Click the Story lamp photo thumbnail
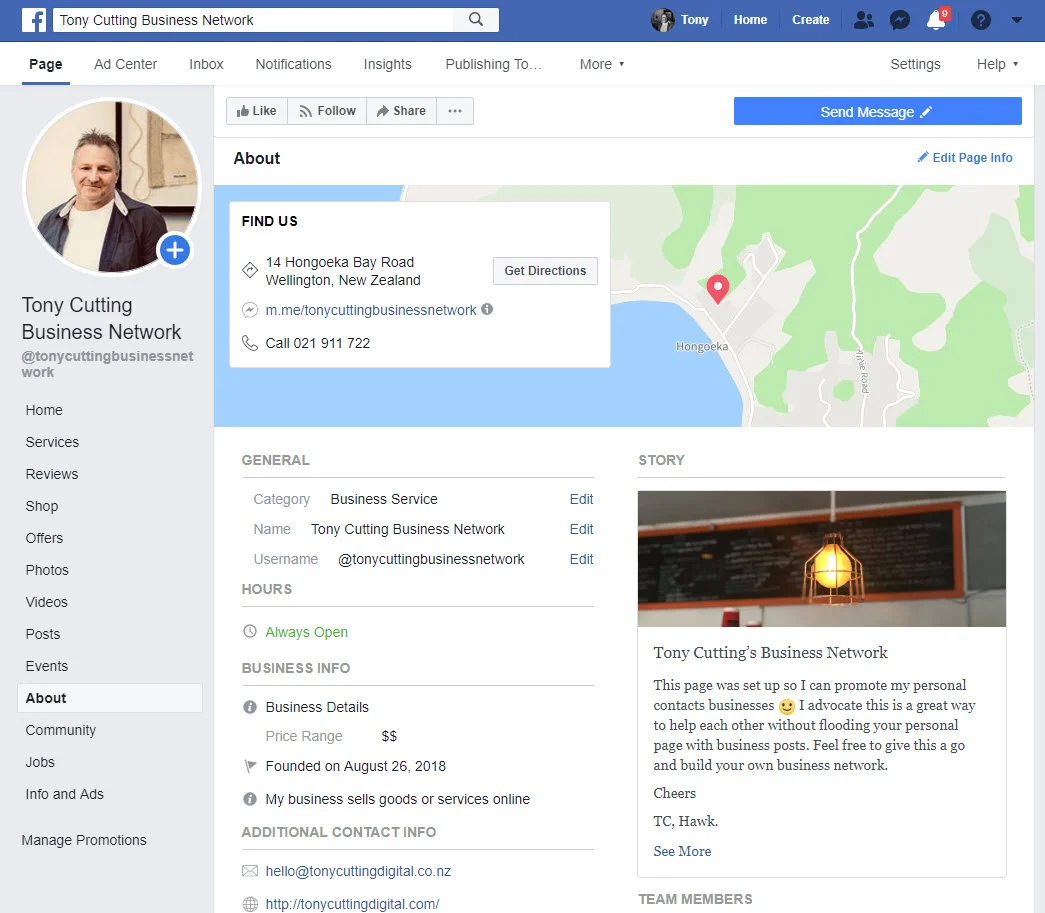 click(822, 558)
